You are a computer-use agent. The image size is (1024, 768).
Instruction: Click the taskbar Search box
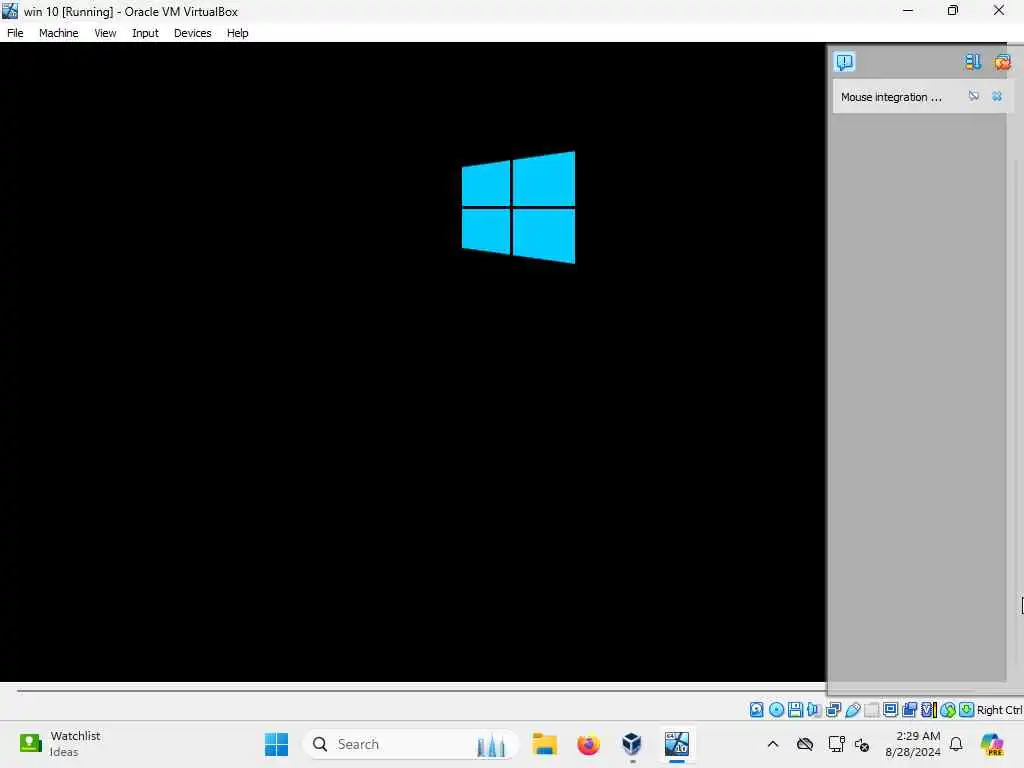[411, 744]
